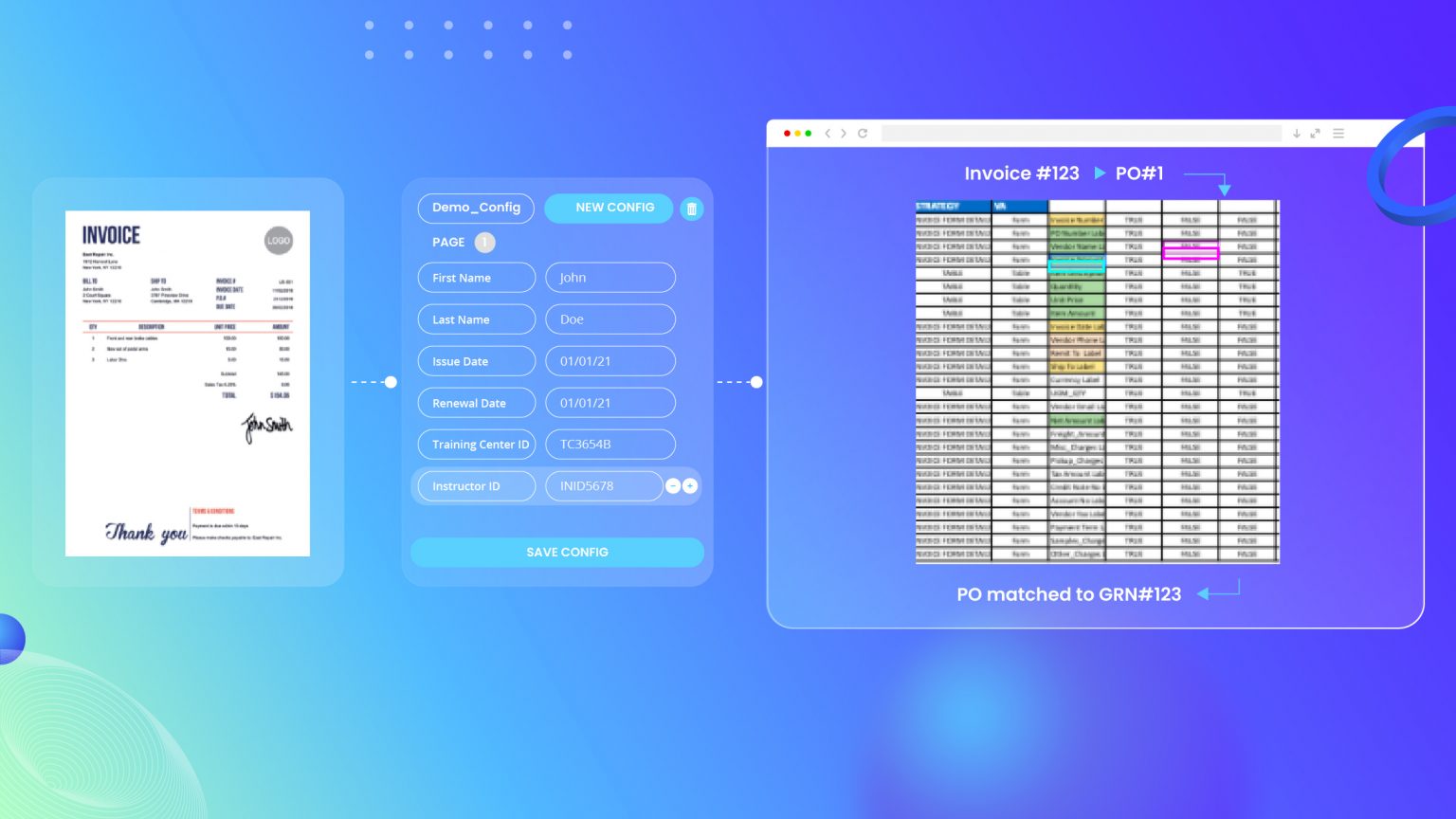Click the Issue Date value 01/01/21
This screenshot has height=819, width=1456.
[x=610, y=360]
